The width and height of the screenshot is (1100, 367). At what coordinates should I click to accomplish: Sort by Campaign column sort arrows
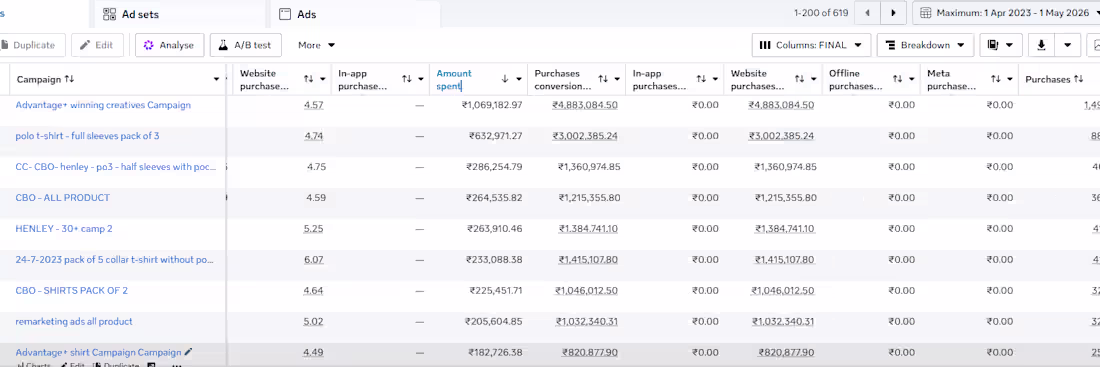click(69, 79)
